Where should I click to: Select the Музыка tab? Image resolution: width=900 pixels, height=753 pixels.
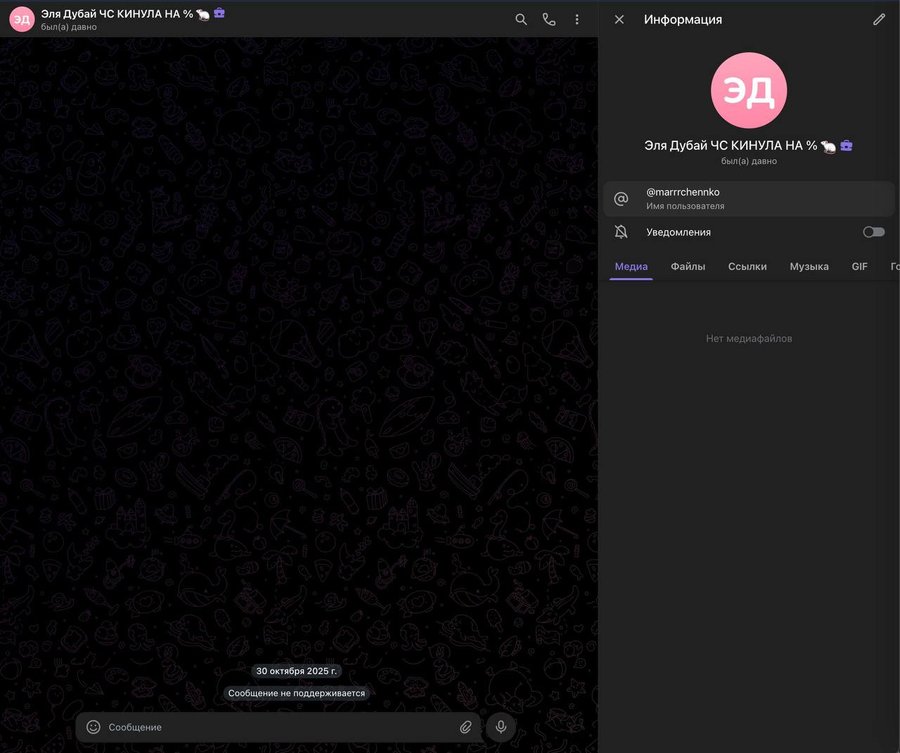point(809,266)
